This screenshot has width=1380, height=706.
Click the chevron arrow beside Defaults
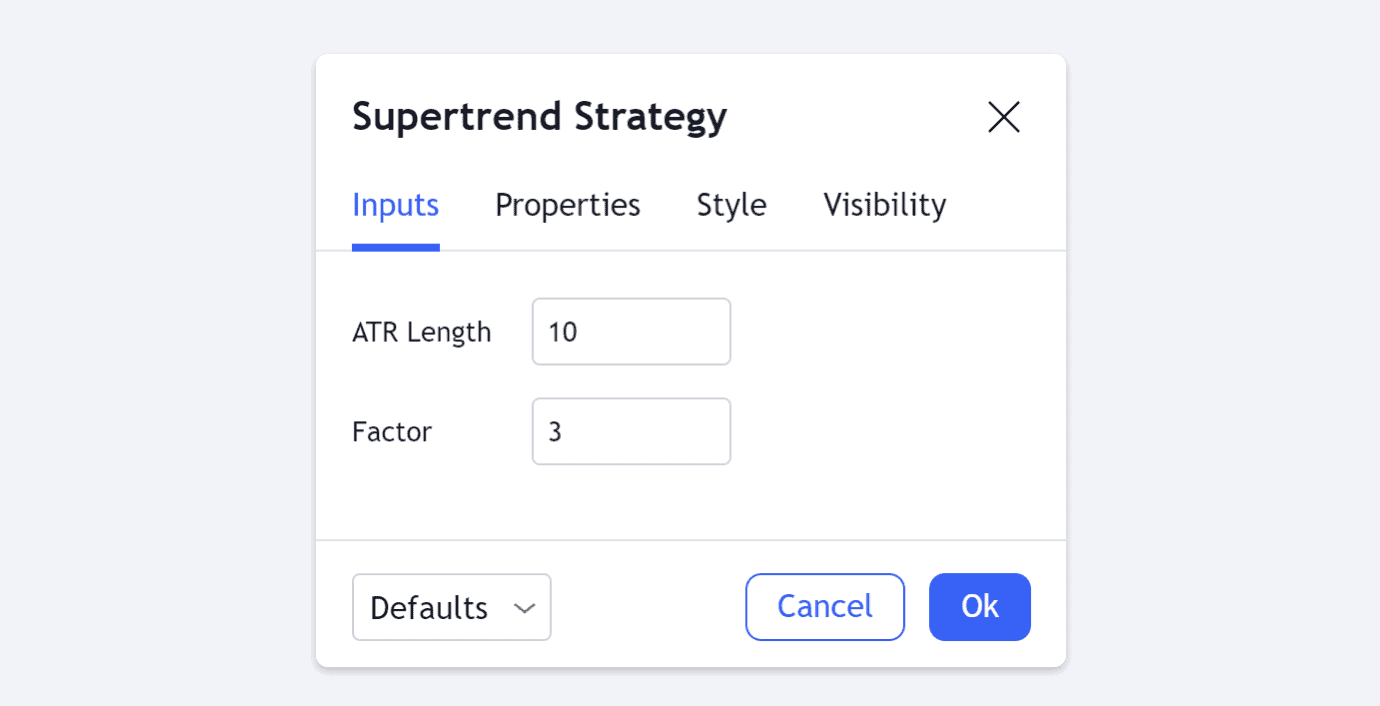[x=525, y=608]
